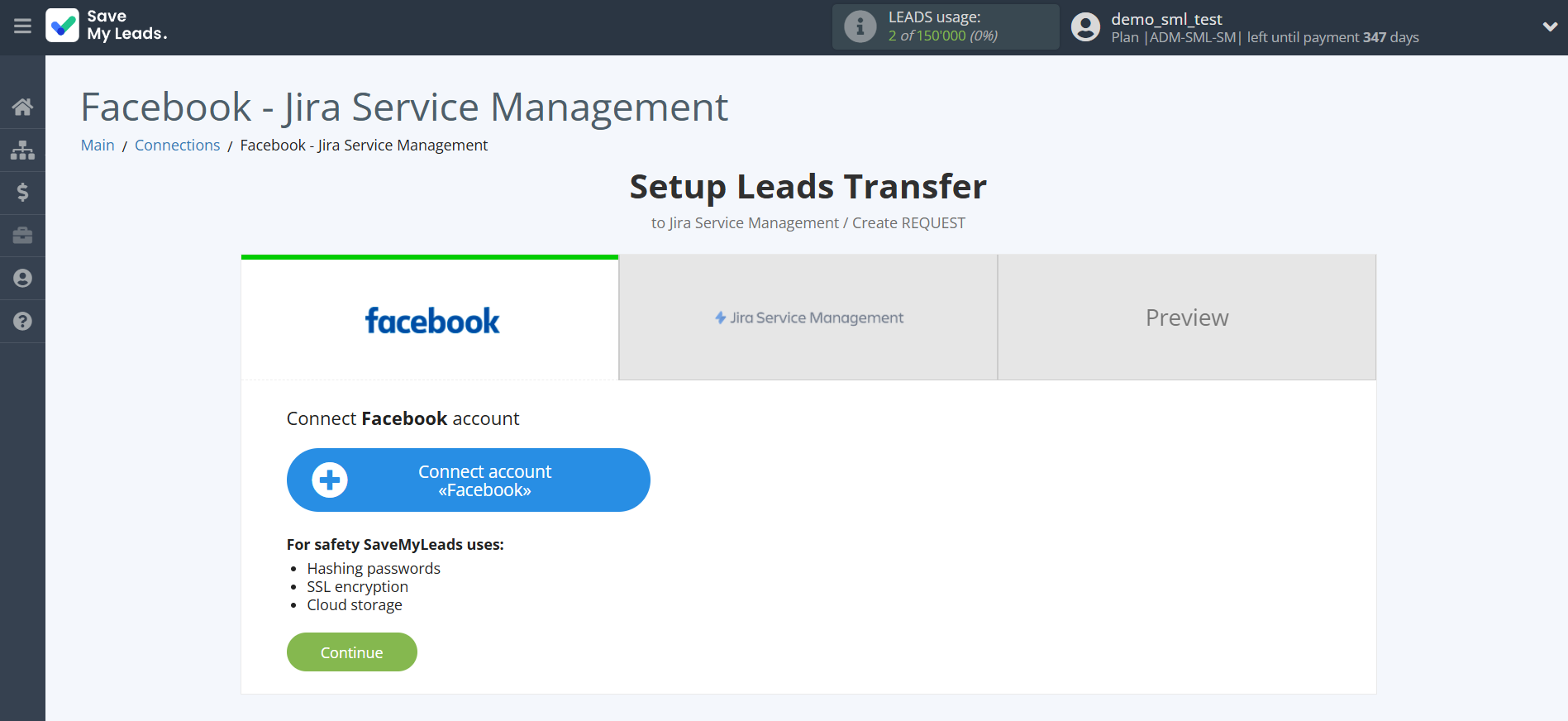Click the user avatar icon in header
The height and width of the screenshot is (721, 1568).
1085,27
